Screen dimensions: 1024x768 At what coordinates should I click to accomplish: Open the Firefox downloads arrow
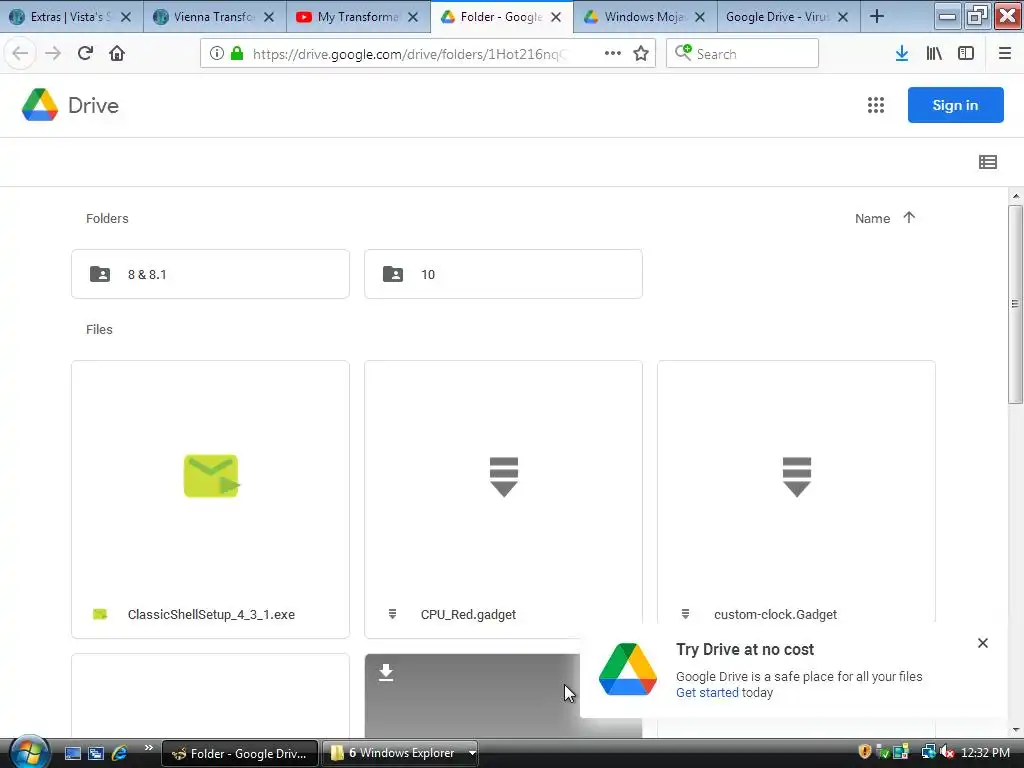[x=902, y=54]
